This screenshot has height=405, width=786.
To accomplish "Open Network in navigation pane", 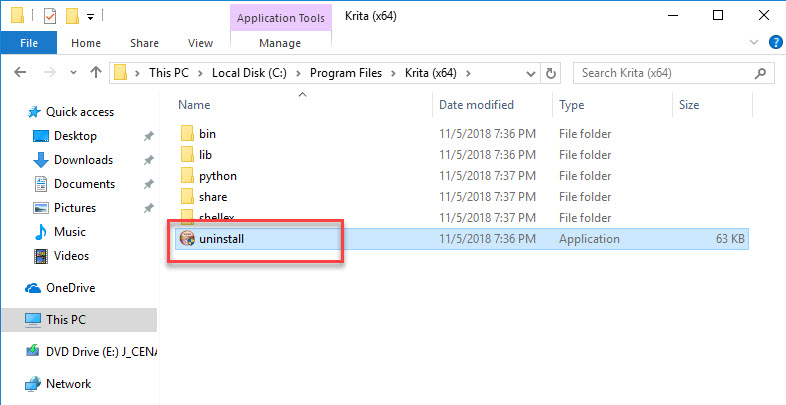I will point(68,384).
